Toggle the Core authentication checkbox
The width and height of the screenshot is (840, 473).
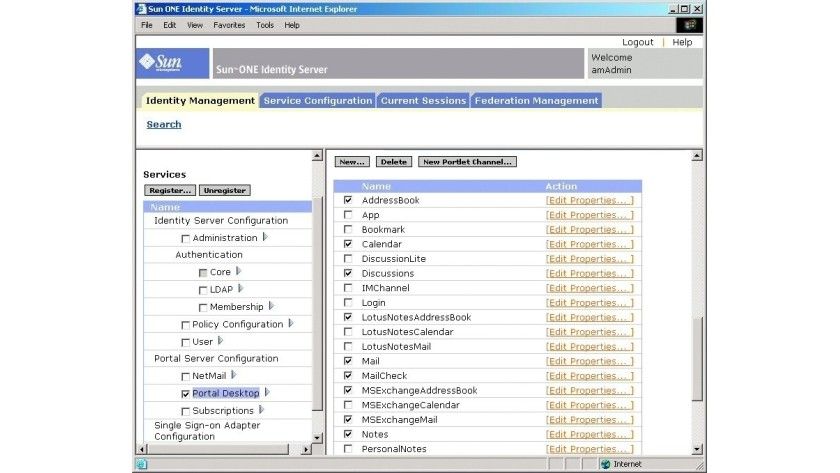tap(202, 273)
